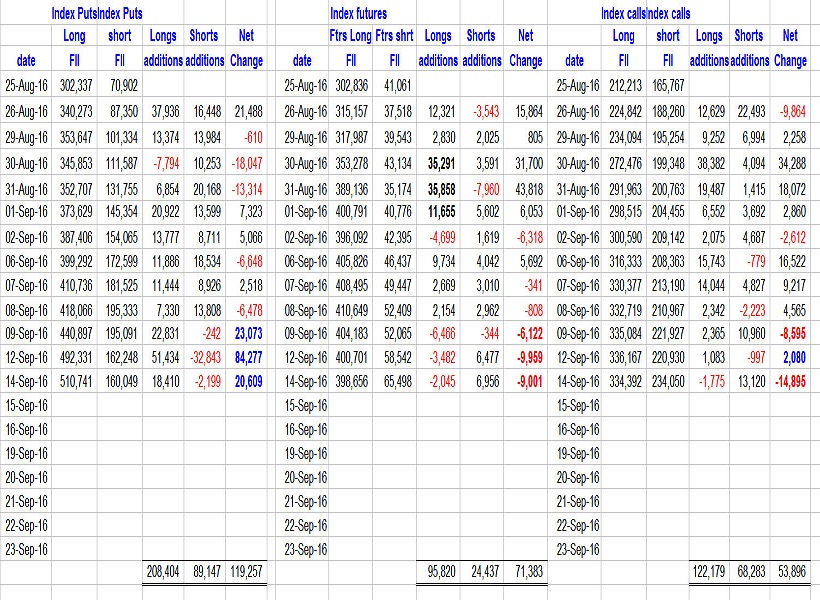Select the red -14,895 value in Index calls
This screenshot has height=600, width=820.
(x=790, y=381)
